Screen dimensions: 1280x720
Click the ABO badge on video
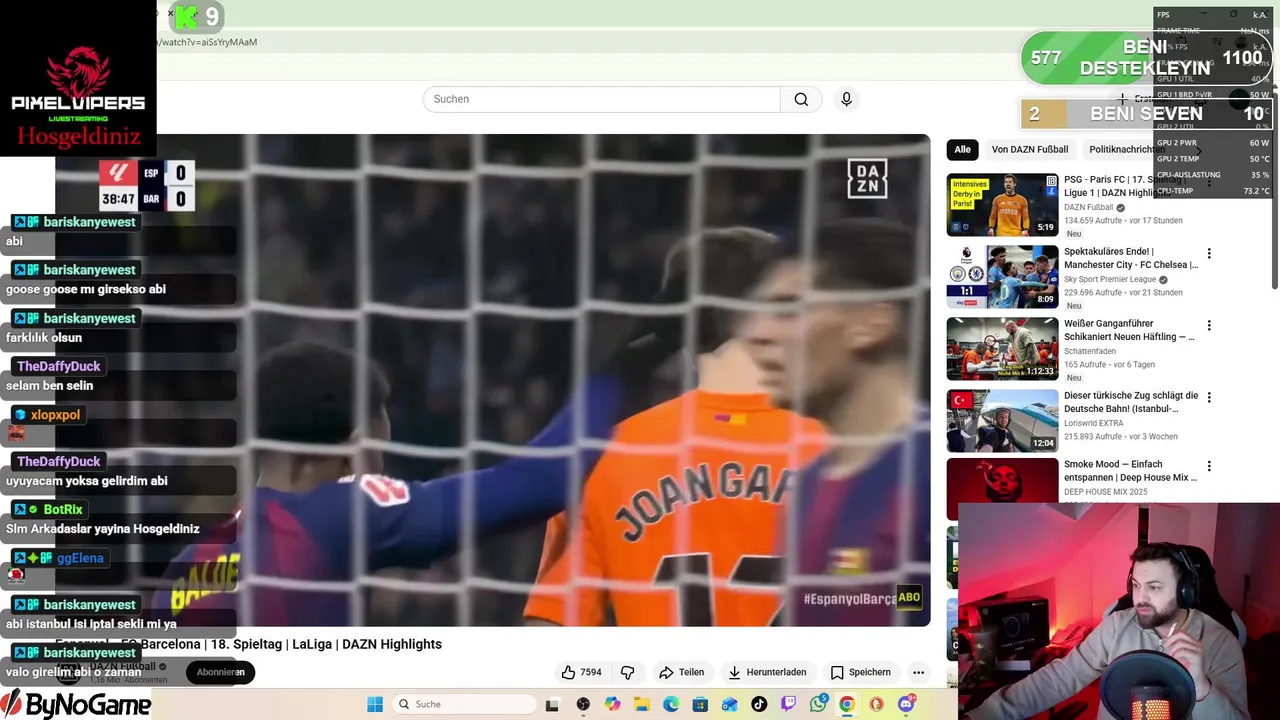click(909, 597)
